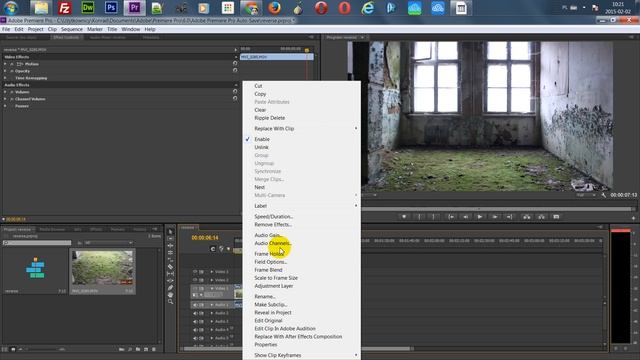Viewport: 640px width, 360px height.
Task: Go to Out point in Program monitor
Action: coord(509,217)
